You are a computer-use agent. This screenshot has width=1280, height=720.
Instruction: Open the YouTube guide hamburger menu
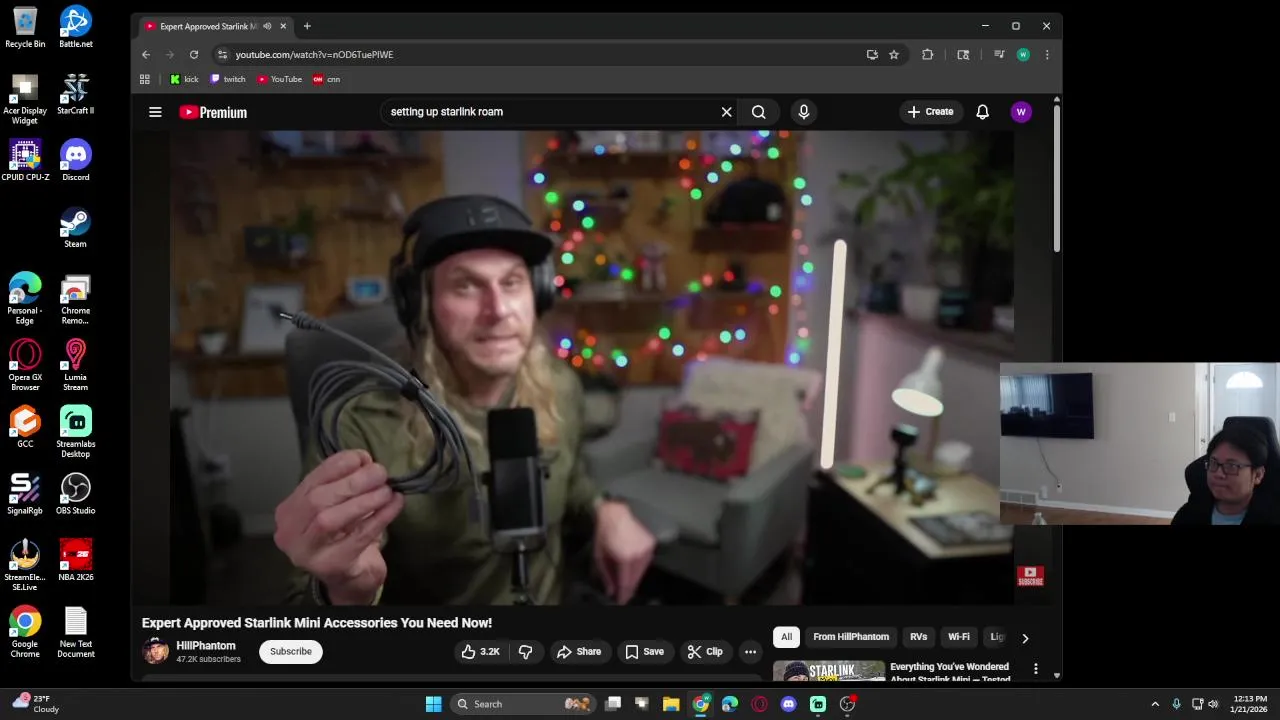click(155, 112)
